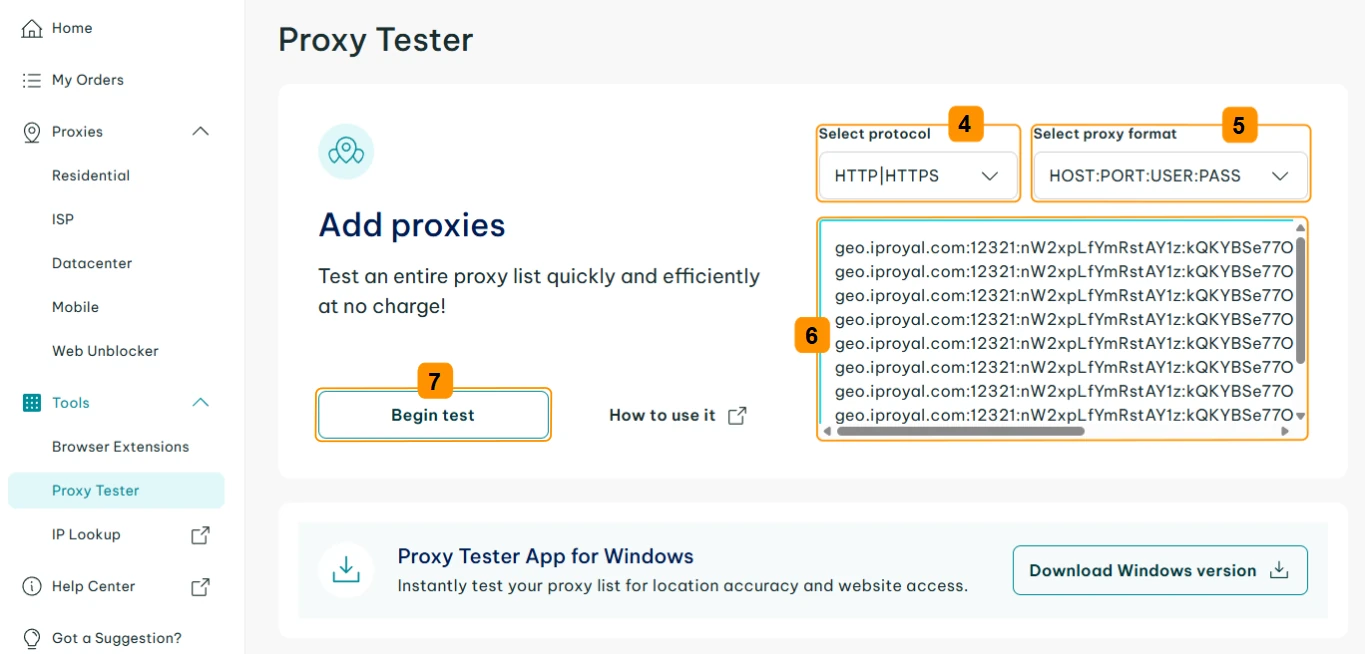Click the suggestion lightbulb icon

coord(32,638)
